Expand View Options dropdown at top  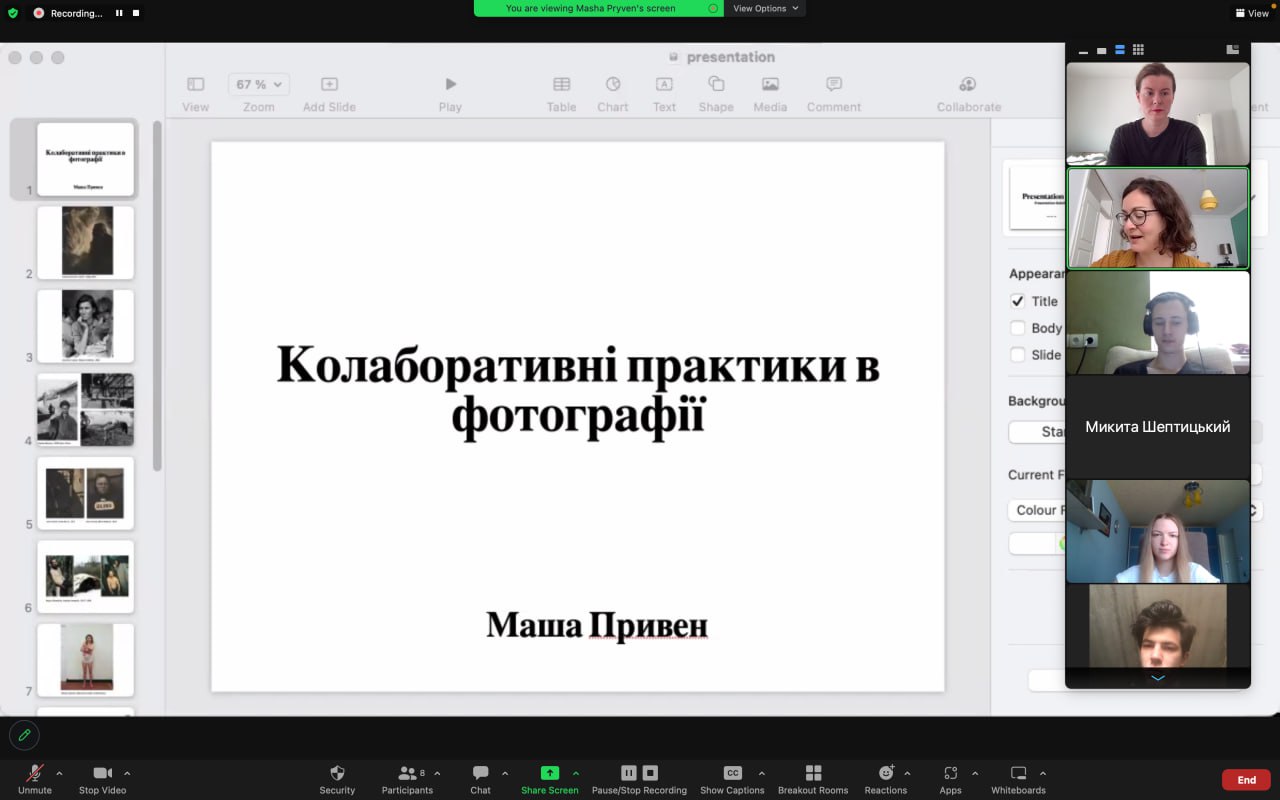(766, 8)
